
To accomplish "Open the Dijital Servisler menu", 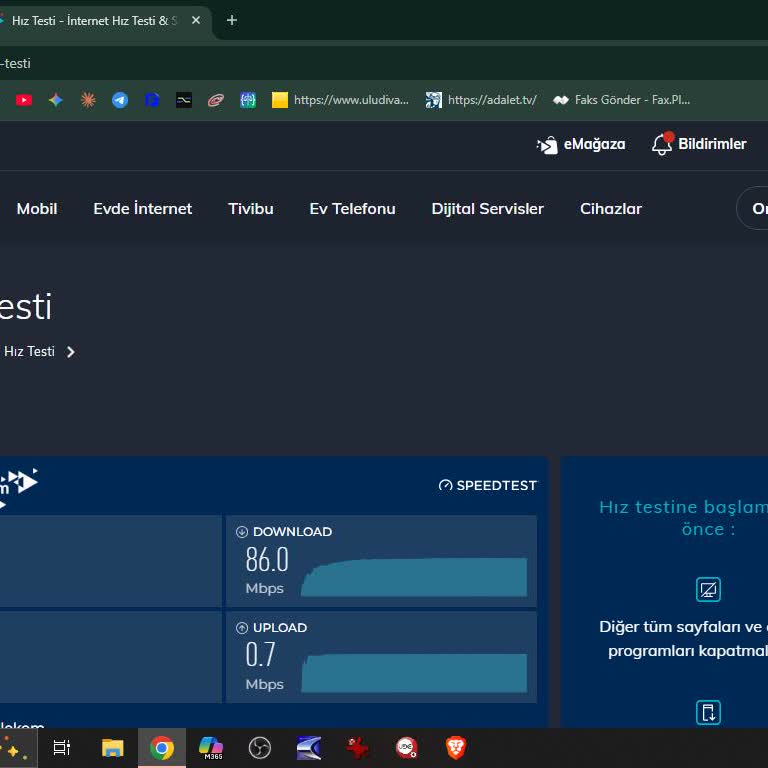I will pos(487,209).
